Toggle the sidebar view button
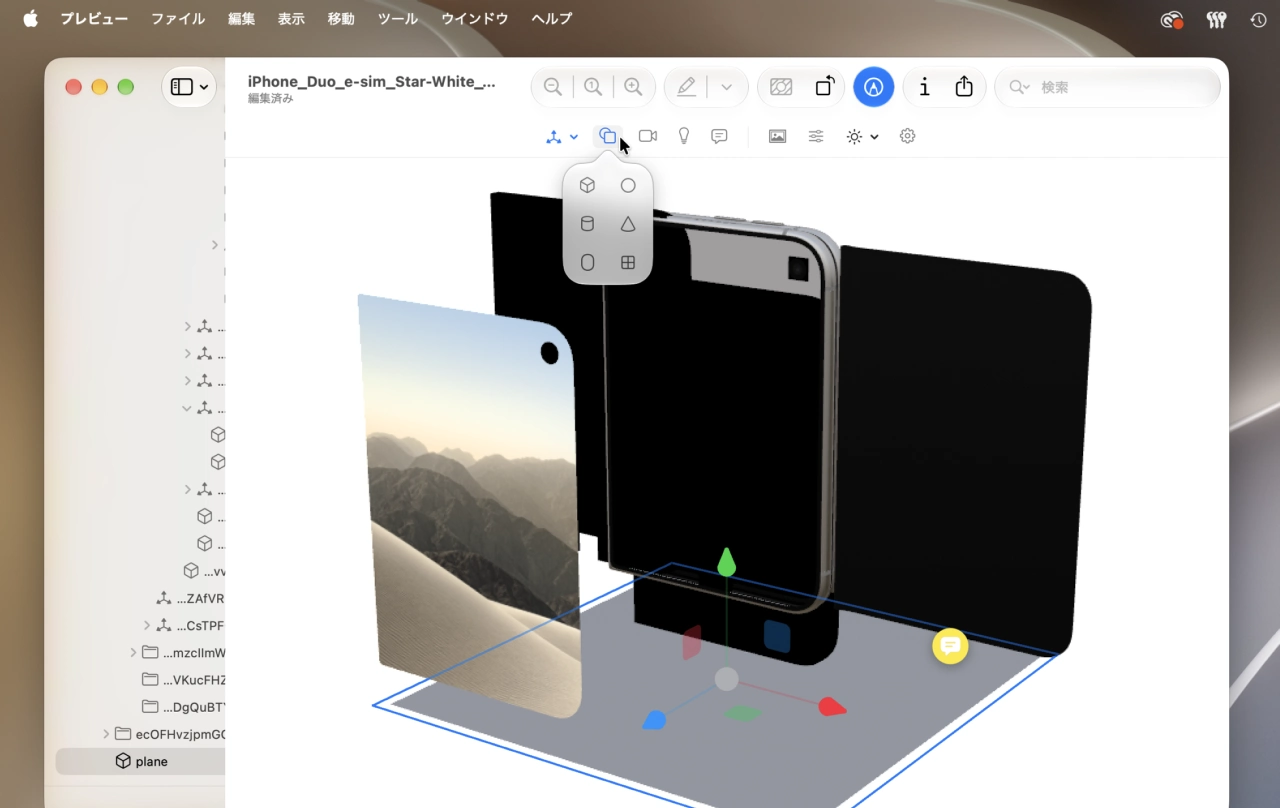Screen dimensions: 1280x808 click(182, 87)
